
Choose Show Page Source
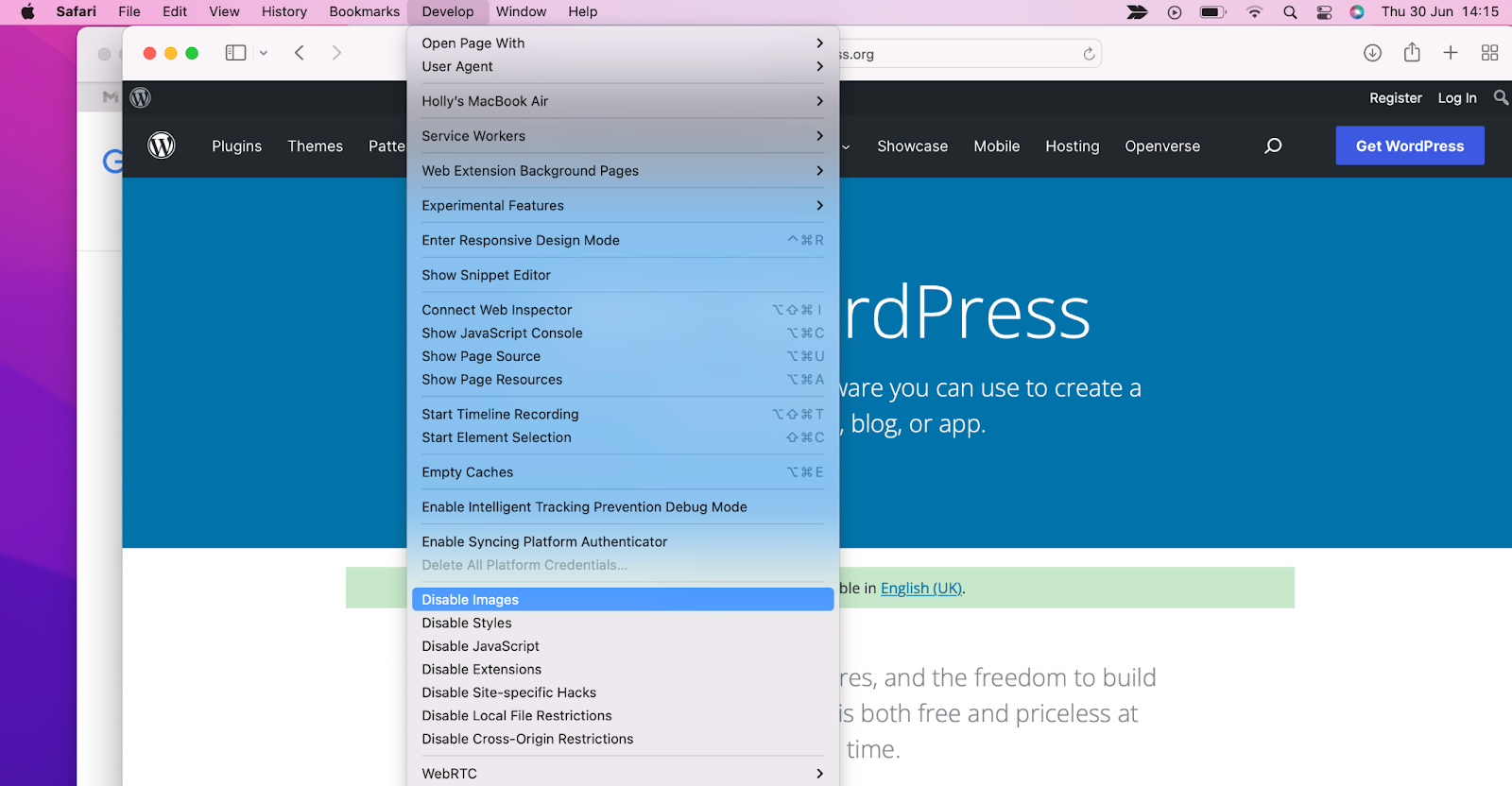[623, 356]
